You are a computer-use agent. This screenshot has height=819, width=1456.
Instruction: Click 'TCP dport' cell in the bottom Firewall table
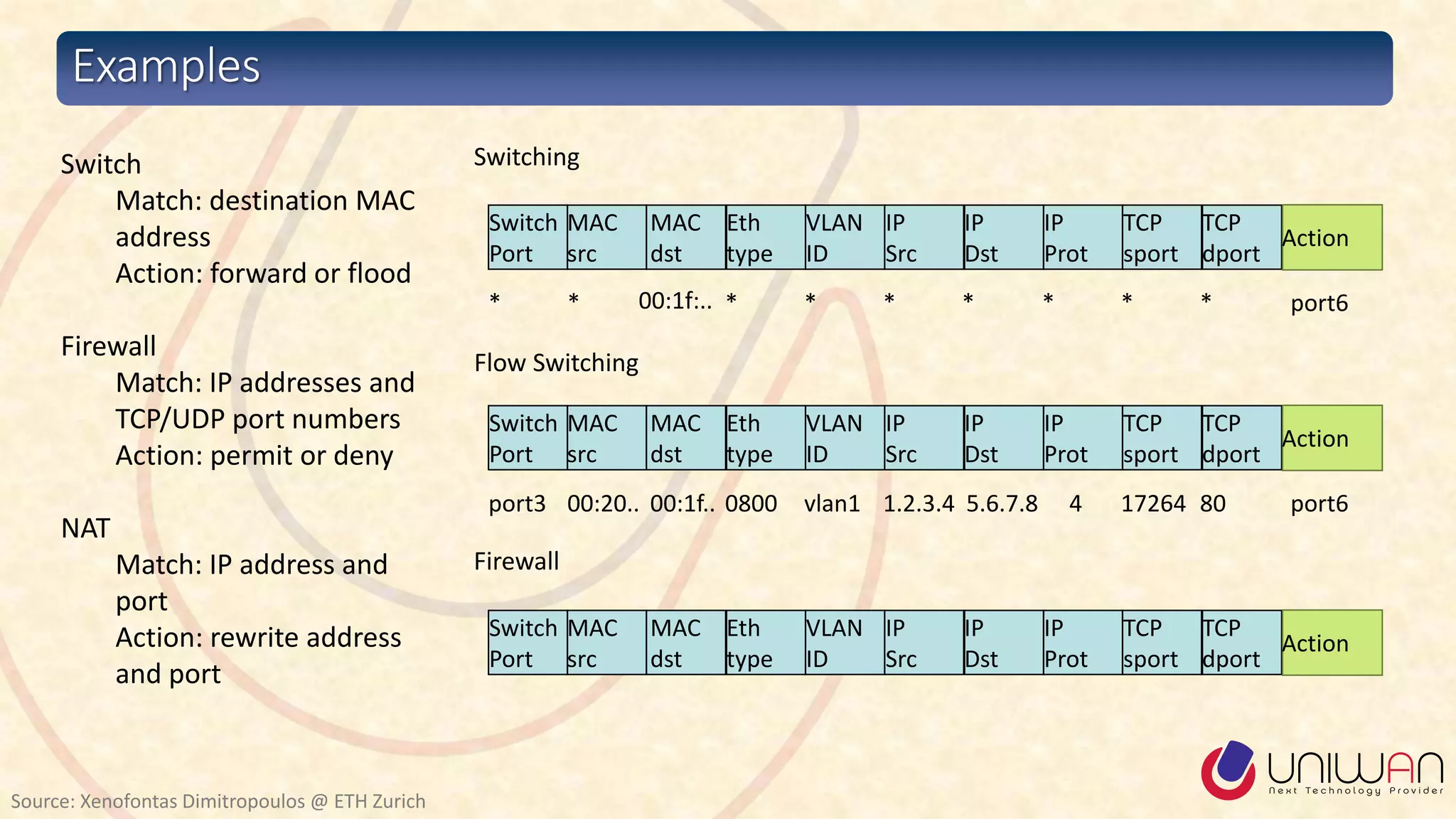1241,643
